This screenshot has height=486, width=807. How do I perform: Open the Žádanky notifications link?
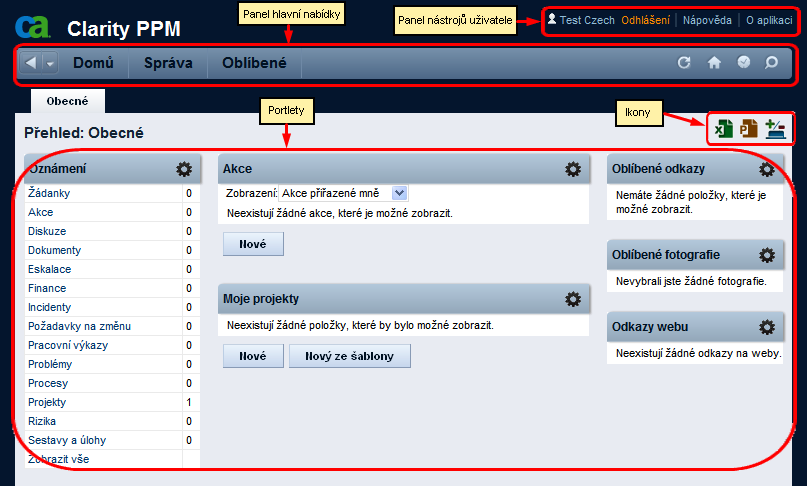pyautogui.click(x=49, y=193)
